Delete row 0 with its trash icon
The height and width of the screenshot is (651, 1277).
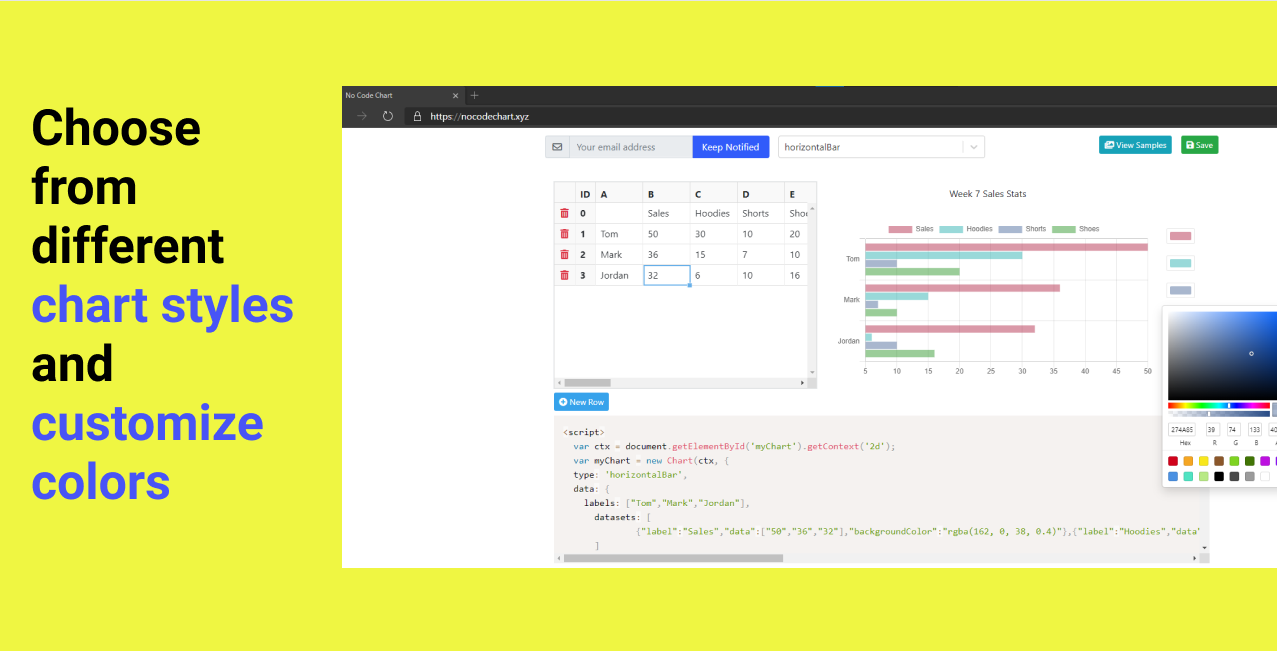[x=564, y=213]
